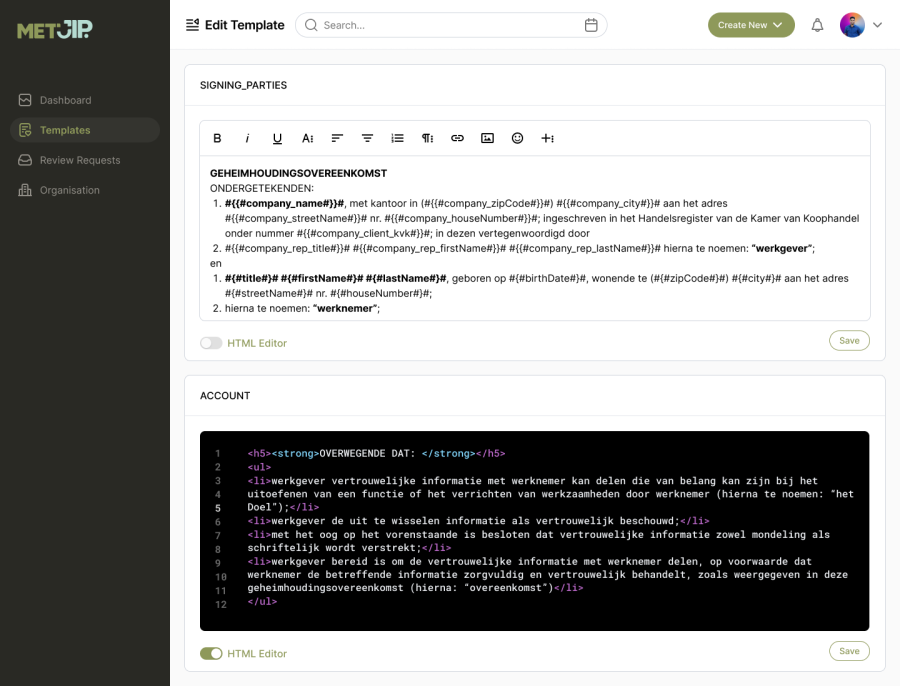This screenshot has width=900, height=686.
Task: Expand the user account chevron menu
Action: 878,25
